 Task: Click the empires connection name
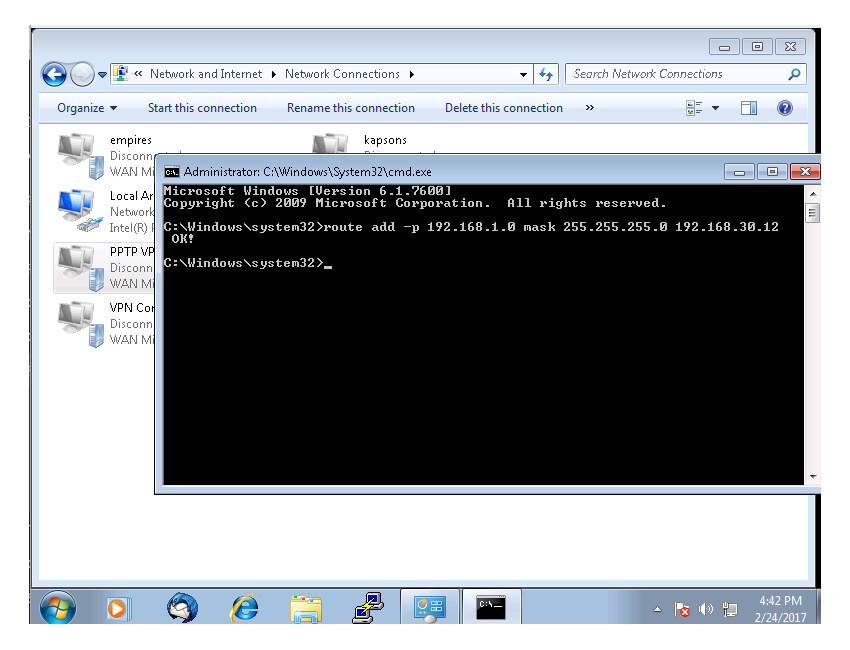pos(131,140)
